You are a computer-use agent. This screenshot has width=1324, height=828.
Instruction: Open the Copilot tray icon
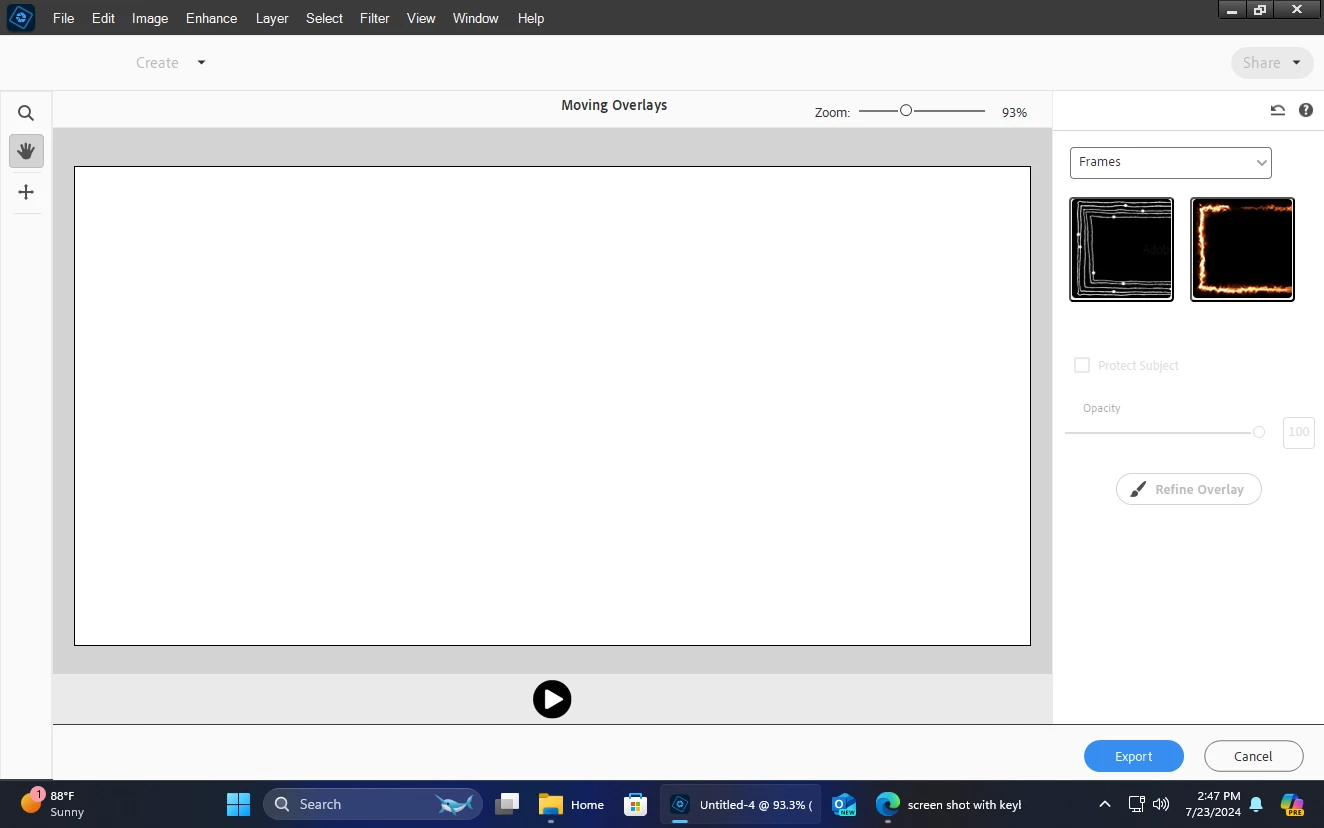click(x=1292, y=804)
